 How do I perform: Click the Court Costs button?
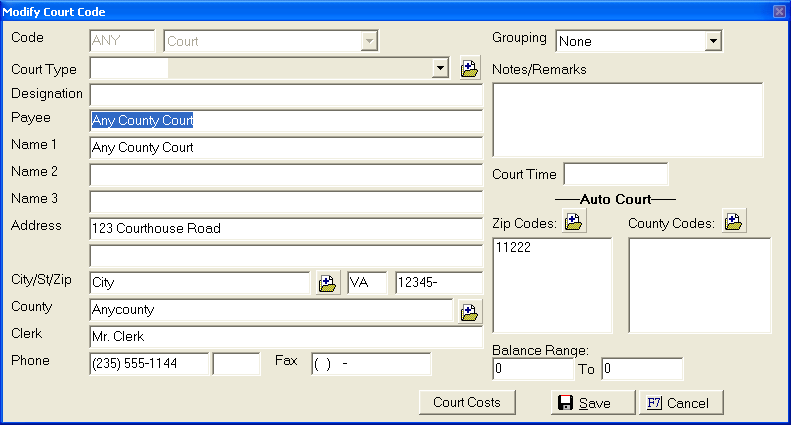(x=466, y=402)
